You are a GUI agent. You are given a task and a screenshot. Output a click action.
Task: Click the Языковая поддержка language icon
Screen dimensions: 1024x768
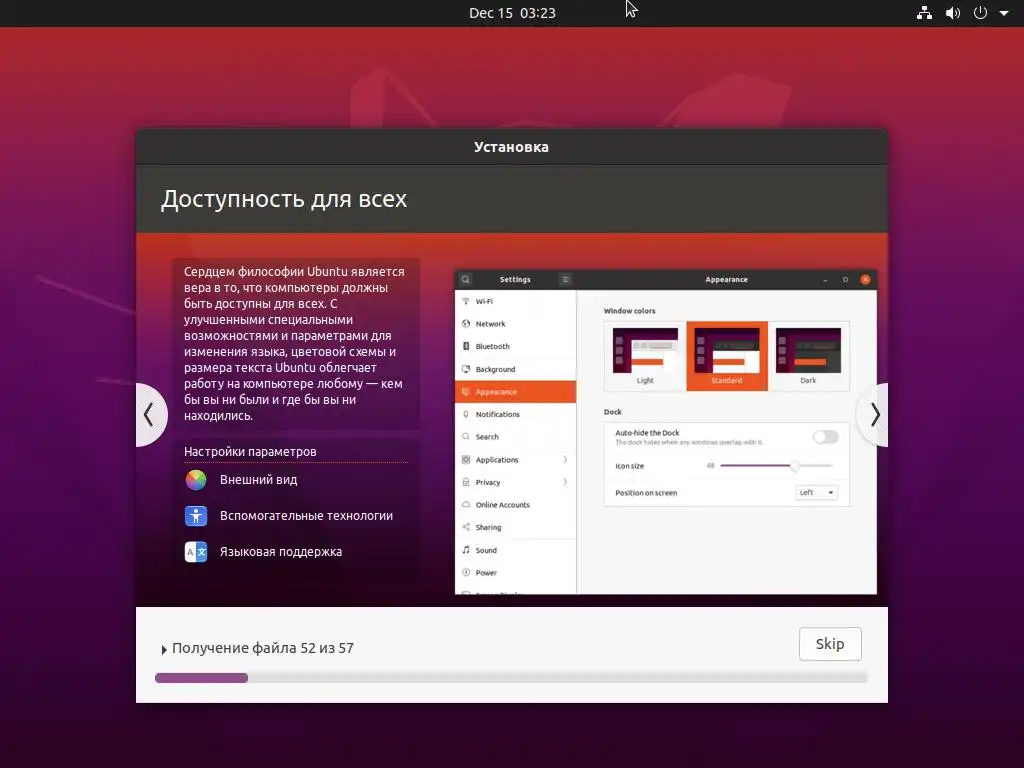pos(196,552)
